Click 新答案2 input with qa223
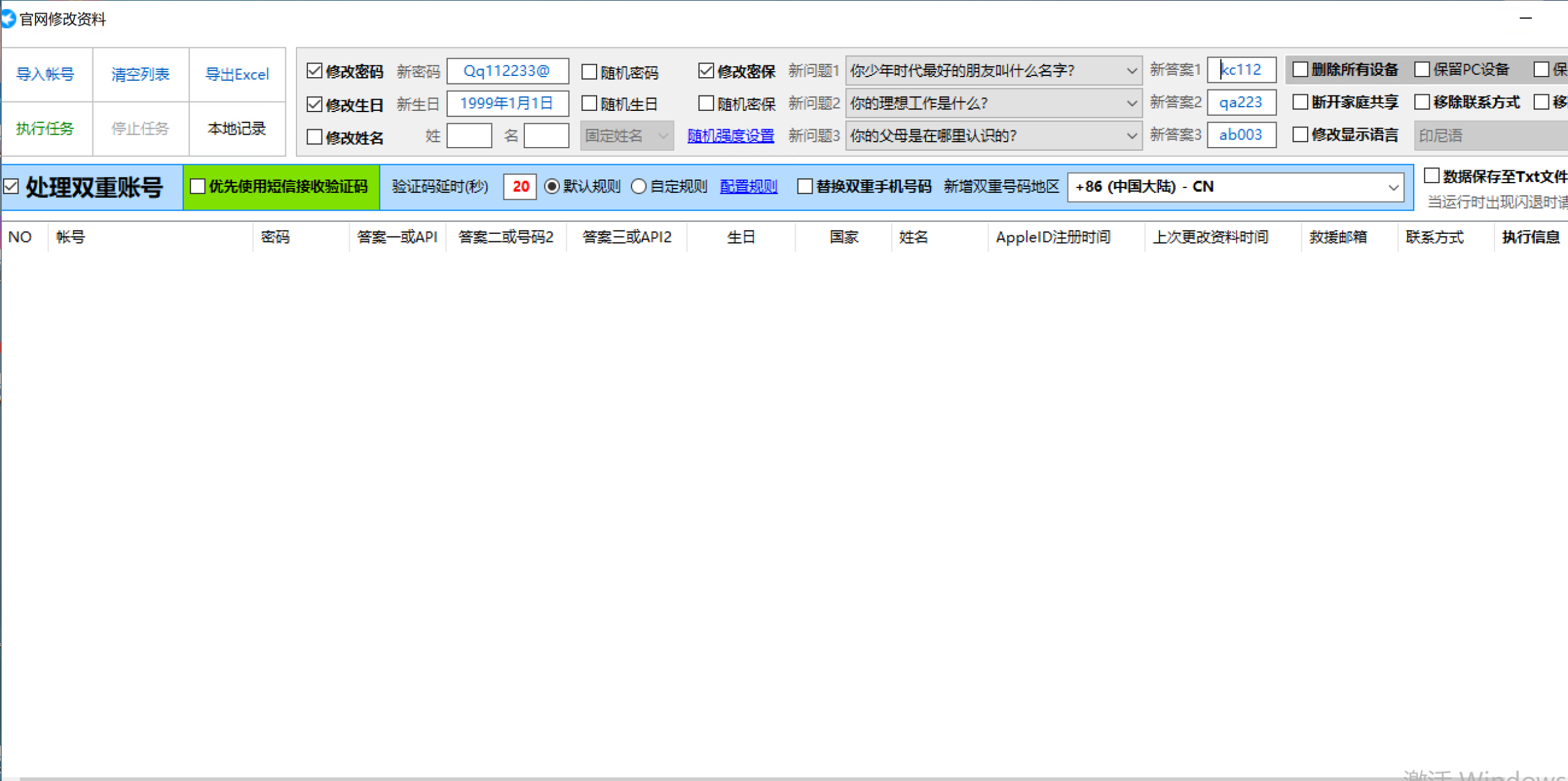 click(x=1242, y=102)
